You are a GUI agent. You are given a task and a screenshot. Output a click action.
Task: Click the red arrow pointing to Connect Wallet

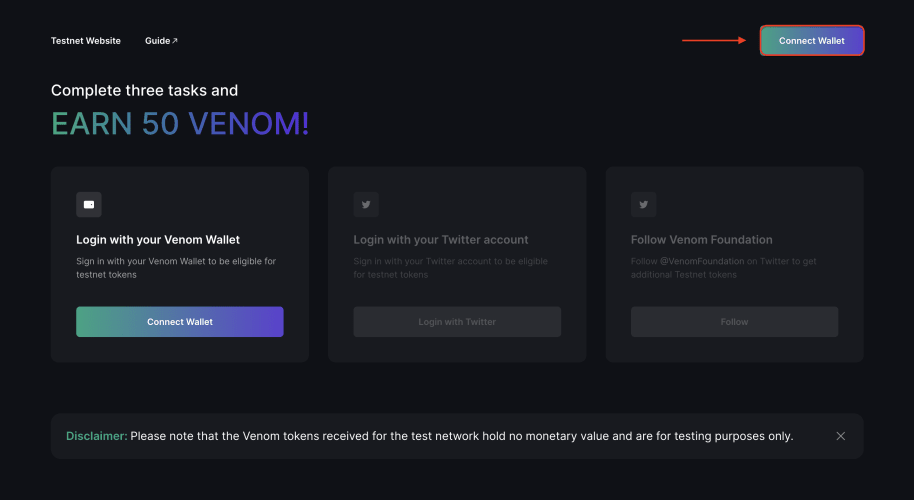pyautogui.click(x=714, y=40)
